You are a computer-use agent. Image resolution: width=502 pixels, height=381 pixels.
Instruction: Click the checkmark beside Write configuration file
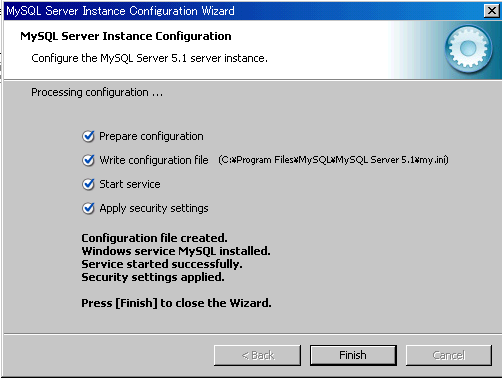point(88,160)
